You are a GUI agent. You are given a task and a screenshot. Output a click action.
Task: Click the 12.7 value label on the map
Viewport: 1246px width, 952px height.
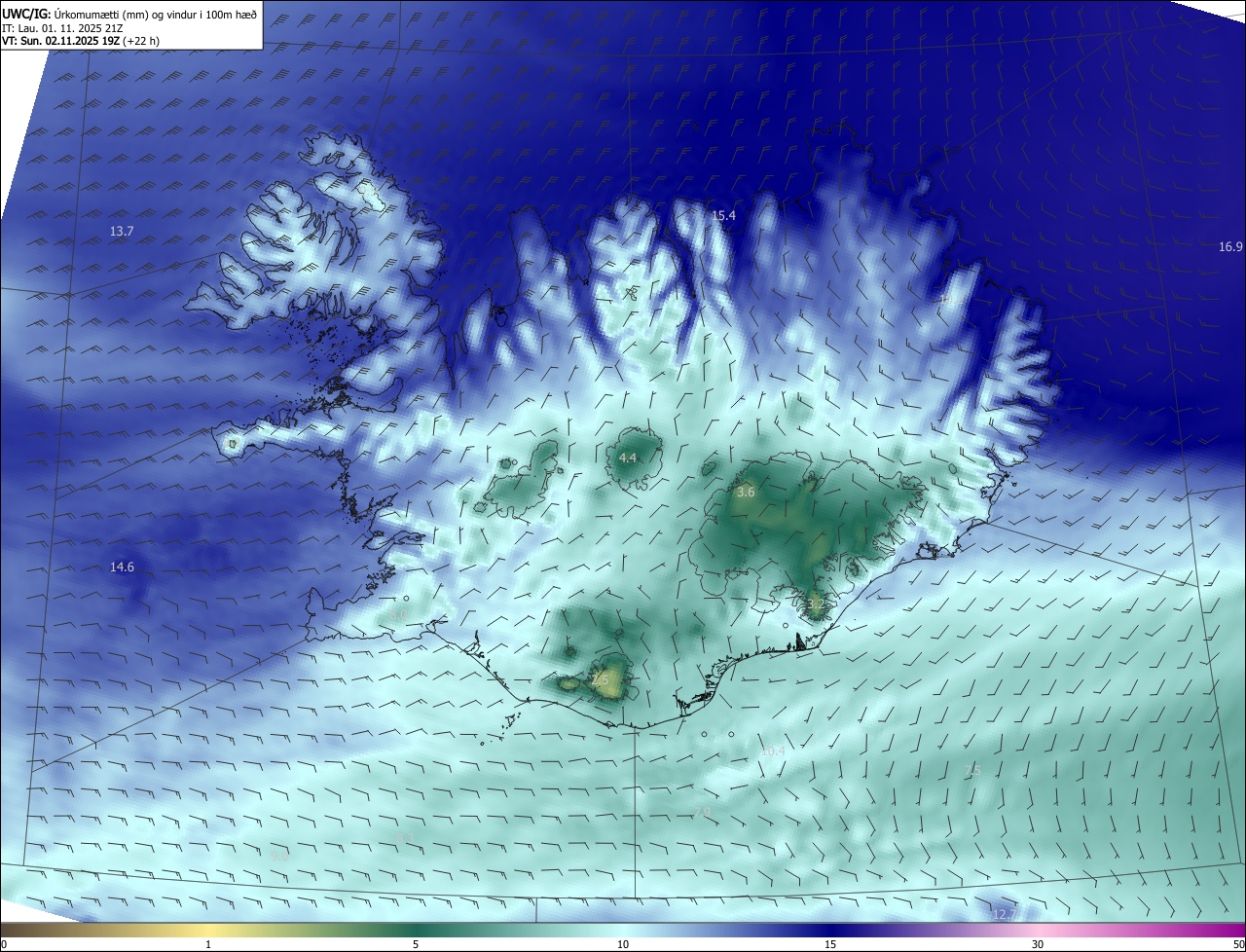[1005, 914]
